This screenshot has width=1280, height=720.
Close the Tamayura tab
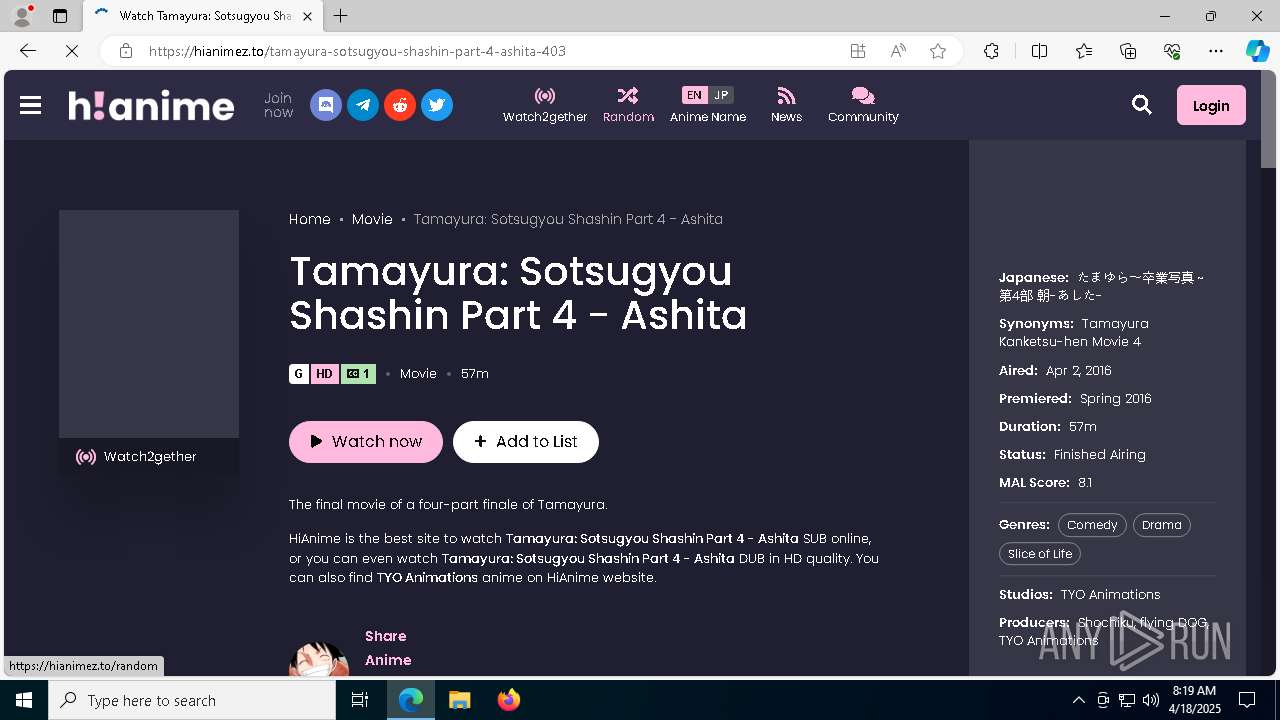pyautogui.click(x=307, y=16)
